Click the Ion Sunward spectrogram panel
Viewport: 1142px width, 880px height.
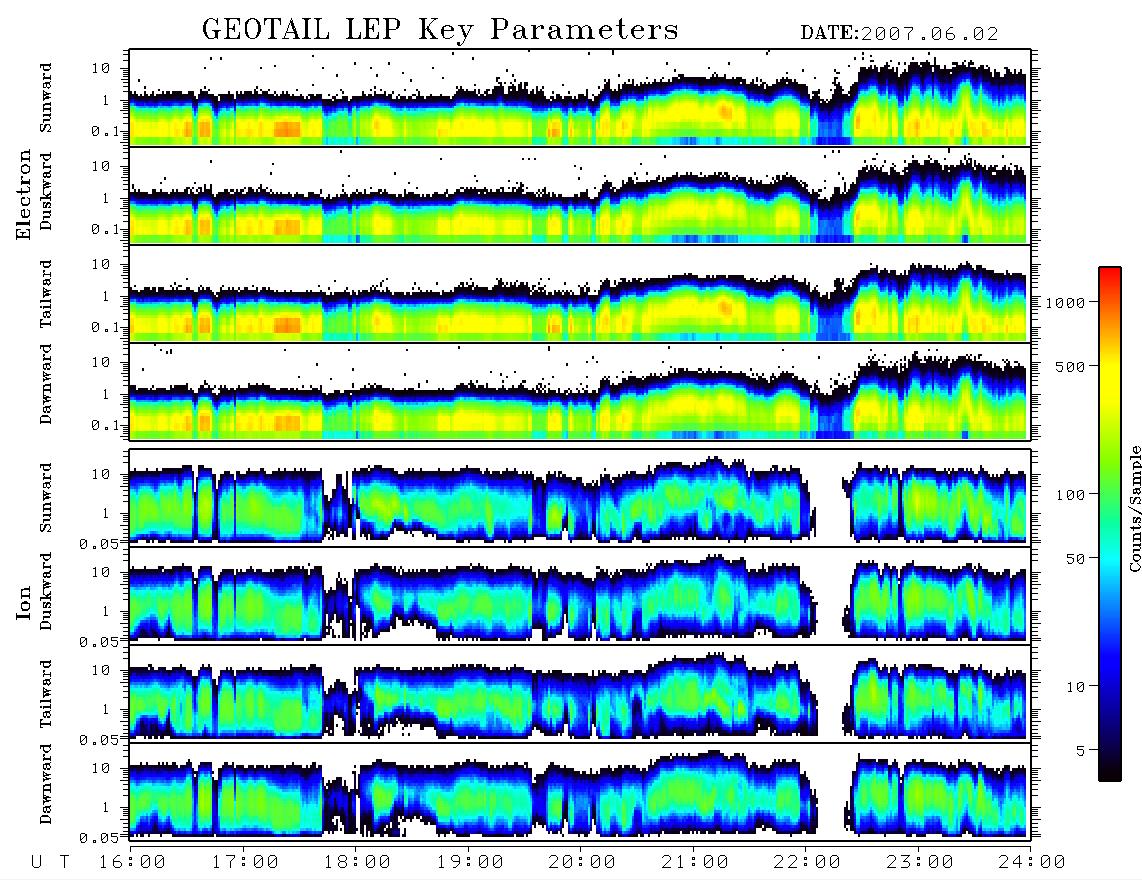pyautogui.click(x=580, y=497)
